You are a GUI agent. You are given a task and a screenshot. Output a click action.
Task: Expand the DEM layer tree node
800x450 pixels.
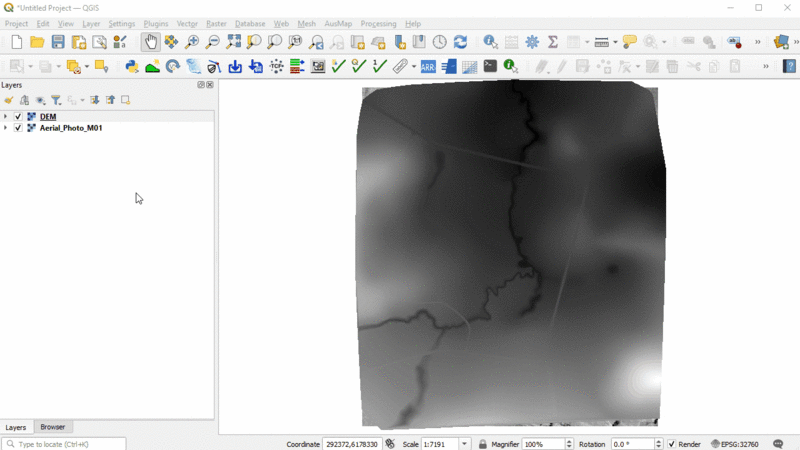(x=6, y=117)
